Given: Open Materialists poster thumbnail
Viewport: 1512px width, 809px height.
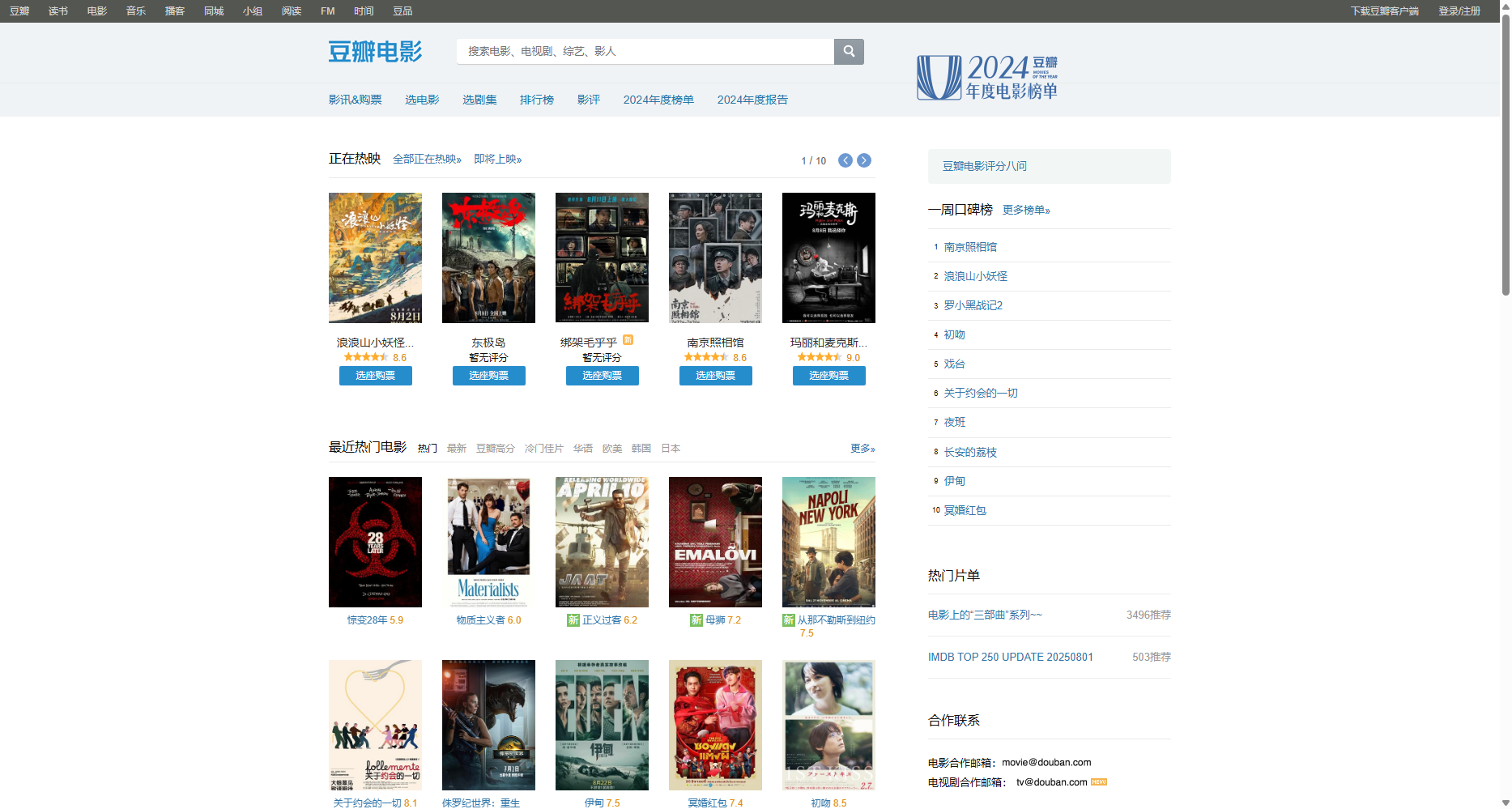Looking at the screenshot, I should [x=488, y=542].
